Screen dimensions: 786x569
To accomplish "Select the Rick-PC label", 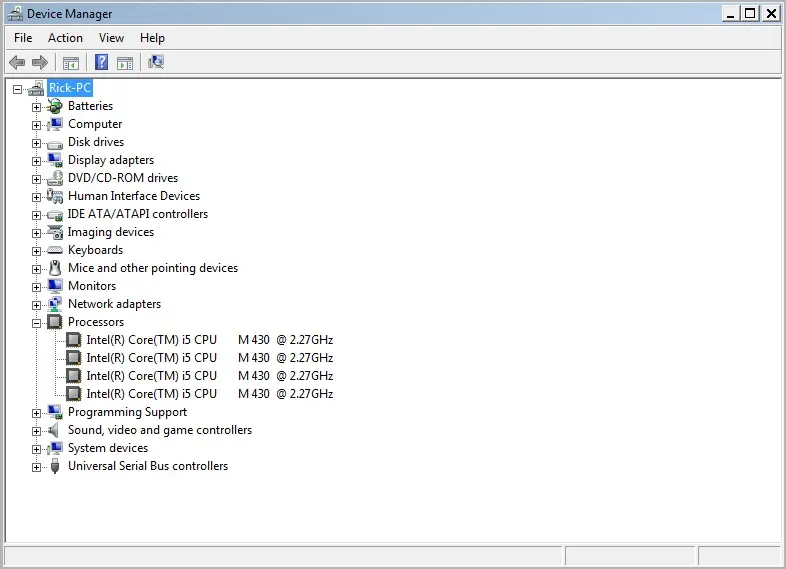I will (x=70, y=88).
